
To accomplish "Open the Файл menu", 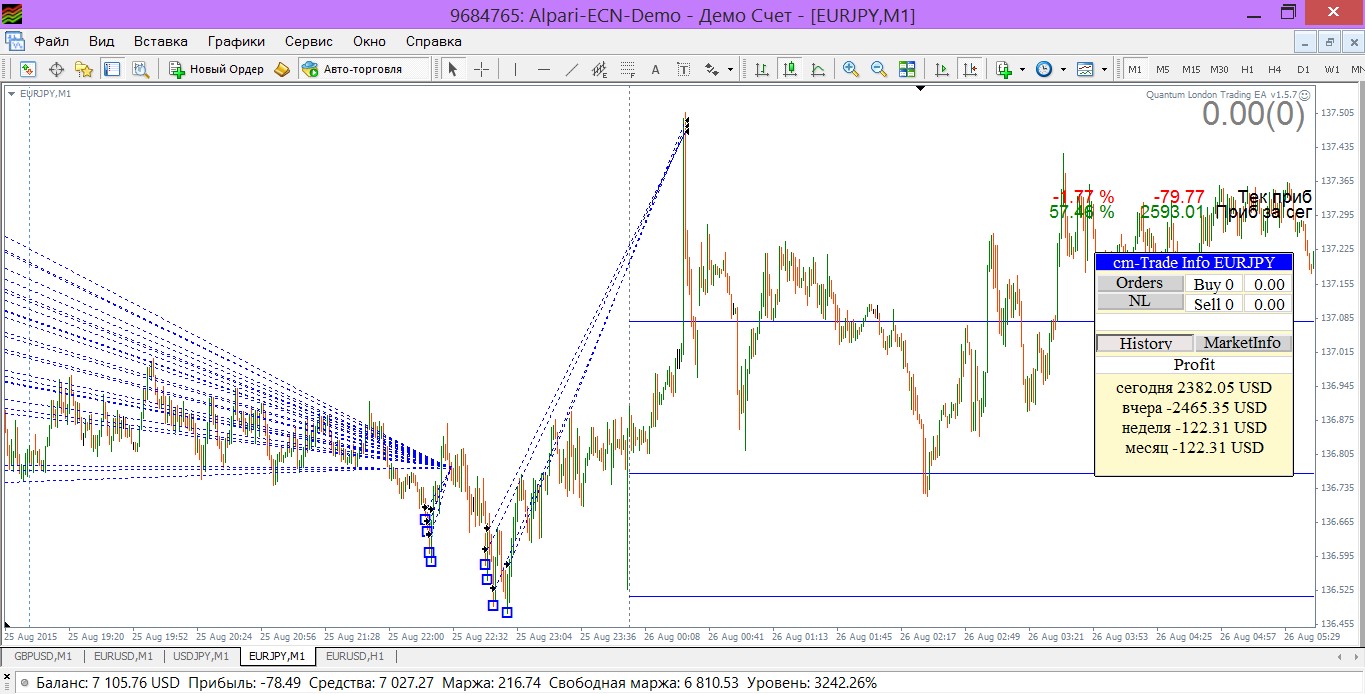I will pos(51,41).
